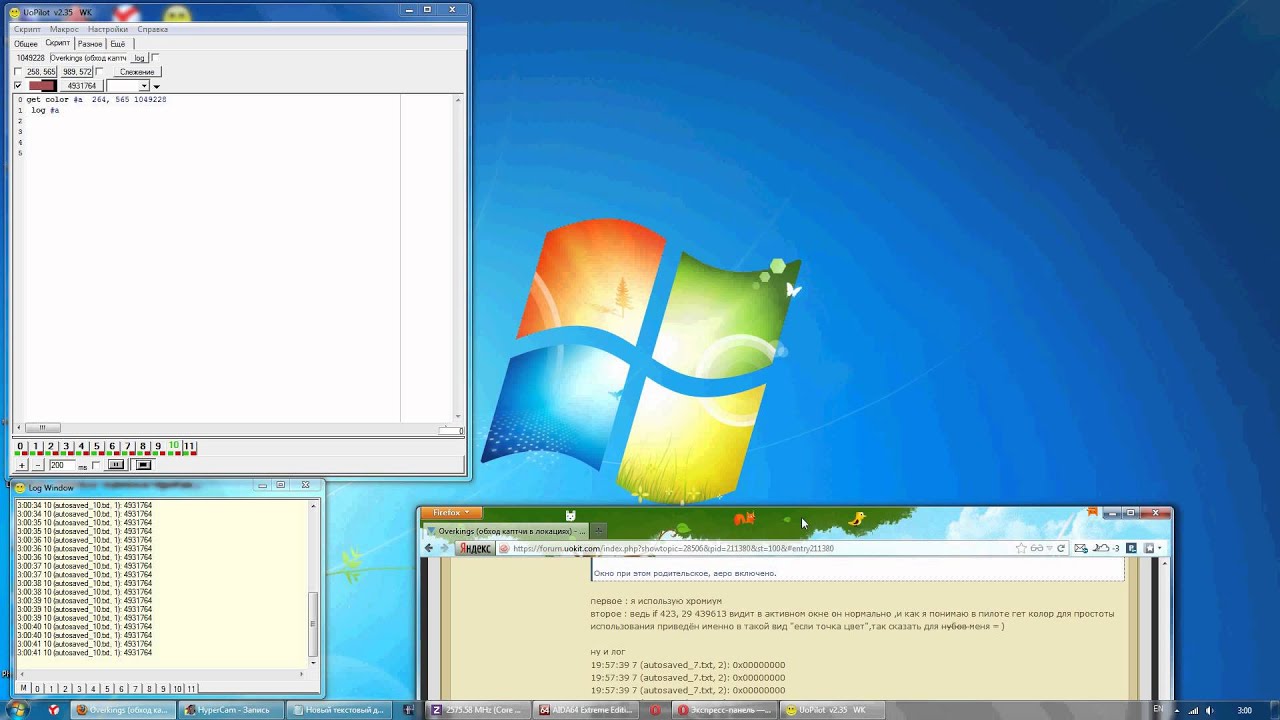Click script line 'log #a'
The height and width of the screenshot is (720, 1280).
pos(45,110)
